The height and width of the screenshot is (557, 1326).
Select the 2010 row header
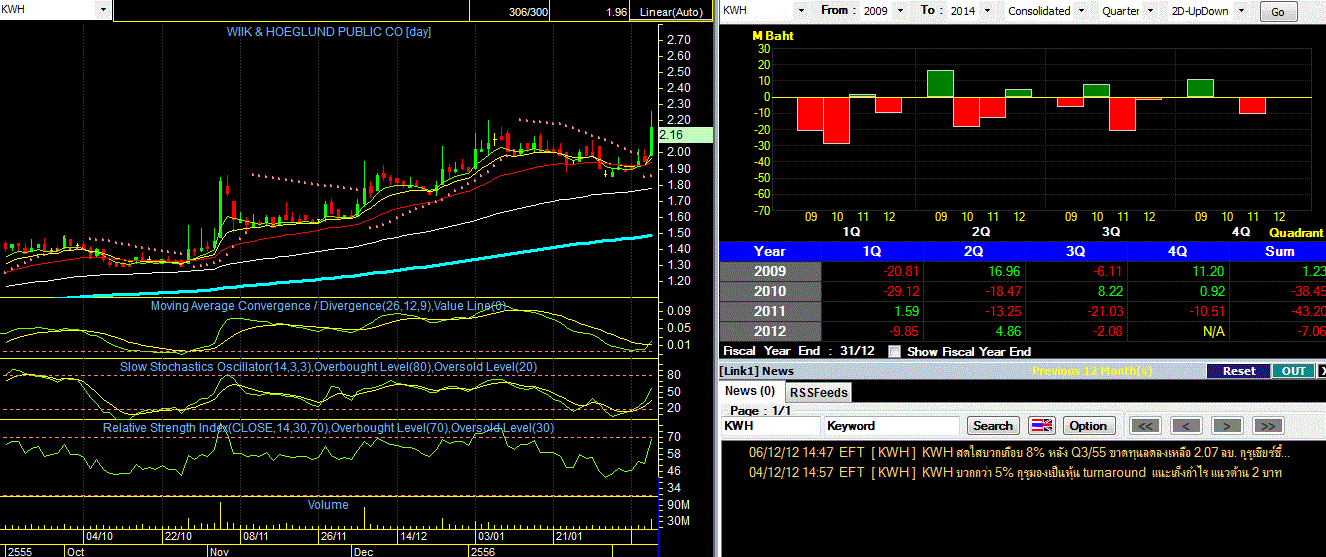(770, 291)
